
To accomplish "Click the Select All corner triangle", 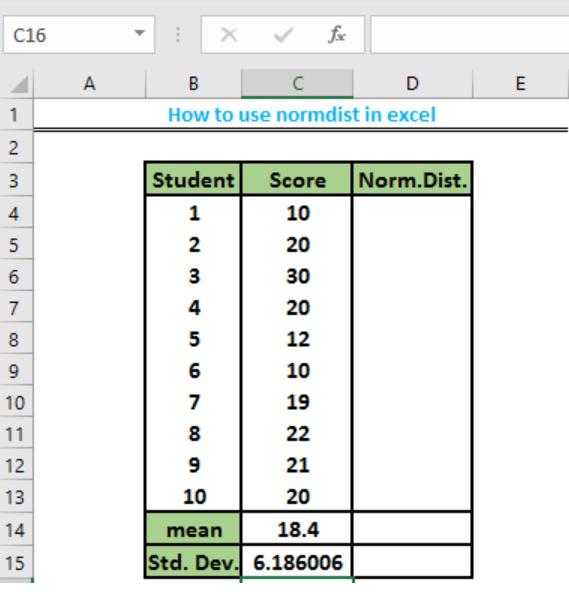I will tap(20, 84).
